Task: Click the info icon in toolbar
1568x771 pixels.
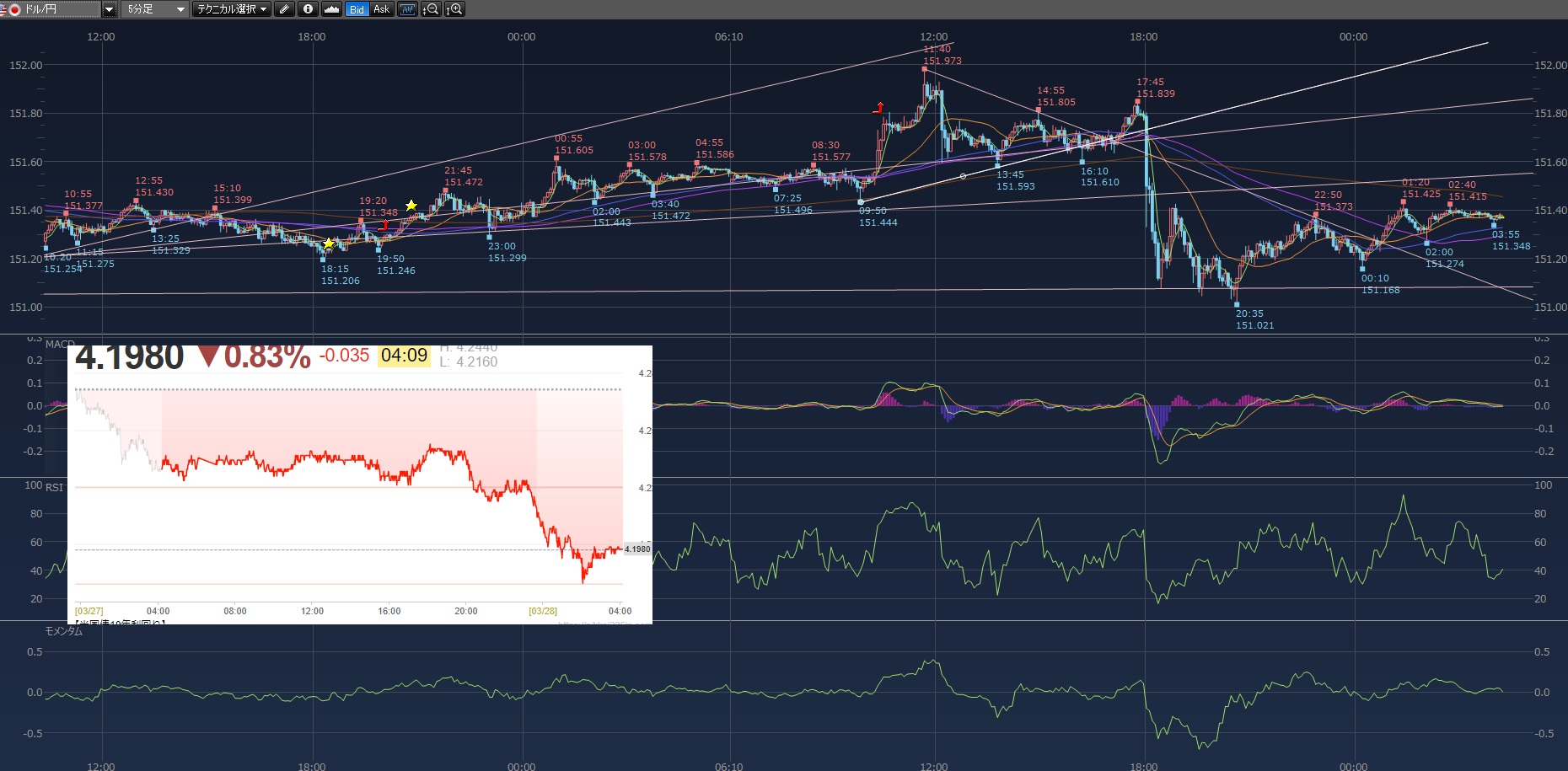Action: 308,9
